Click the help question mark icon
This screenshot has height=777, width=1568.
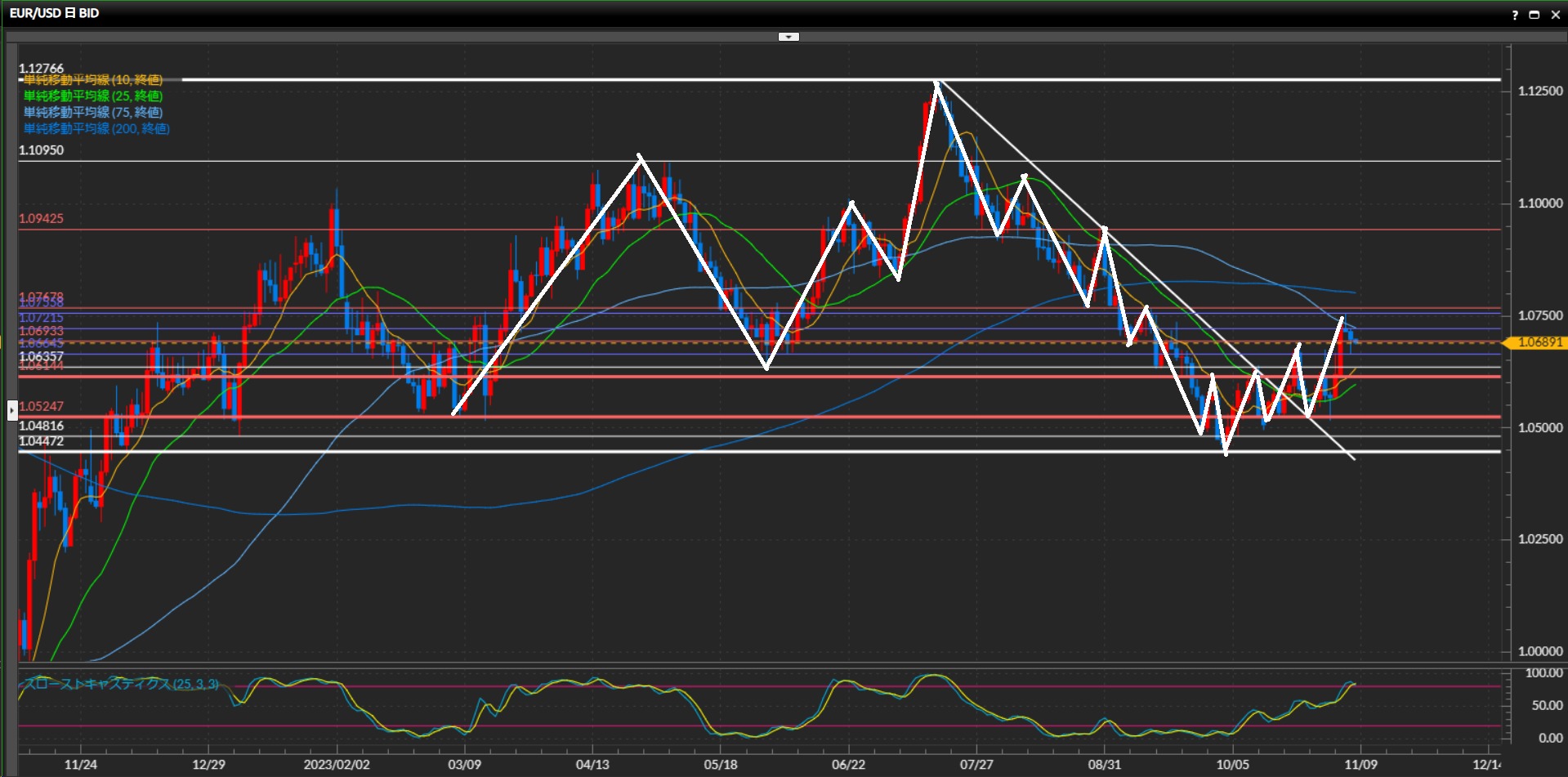point(1514,15)
